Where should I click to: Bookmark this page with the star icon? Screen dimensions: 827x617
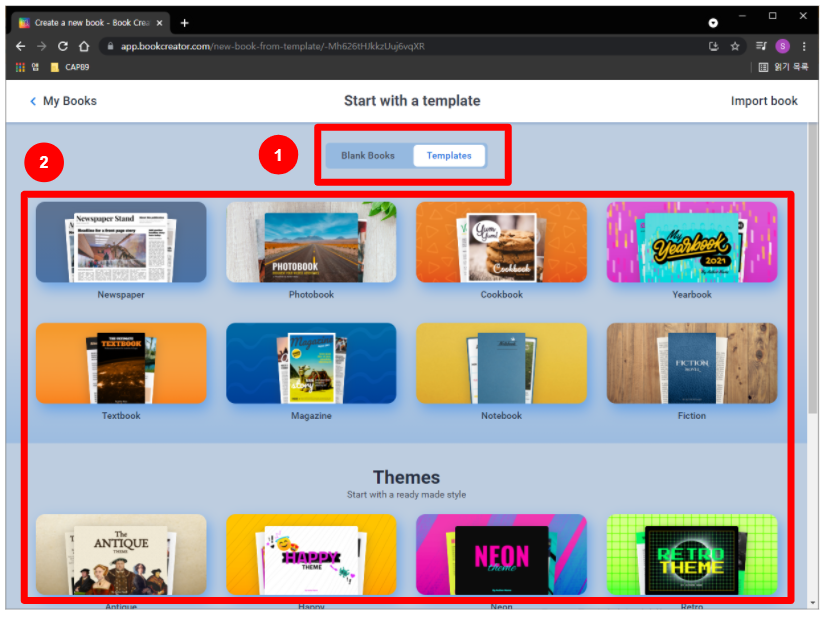pyautogui.click(x=735, y=46)
